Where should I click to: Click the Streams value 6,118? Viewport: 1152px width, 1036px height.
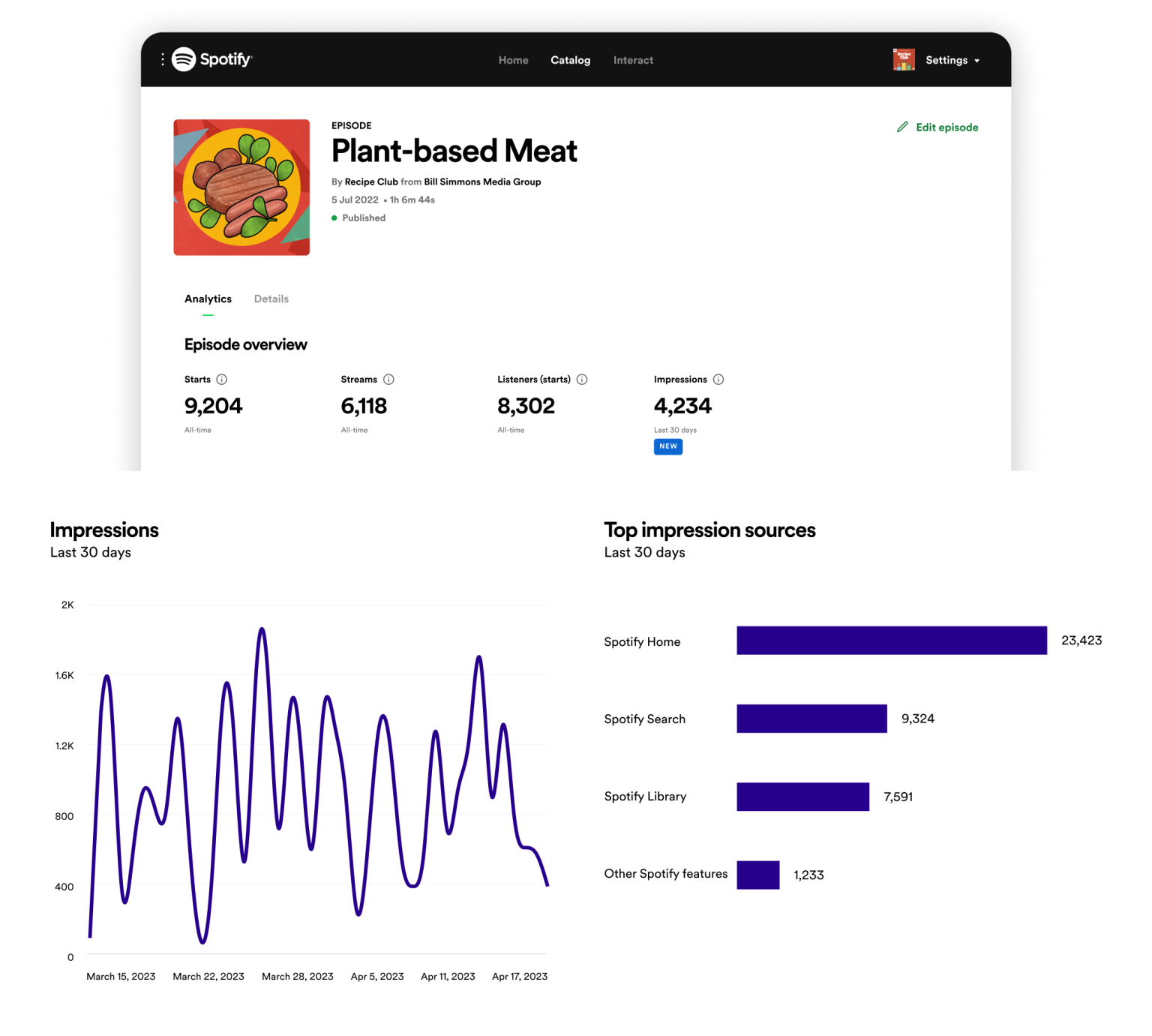click(364, 406)
